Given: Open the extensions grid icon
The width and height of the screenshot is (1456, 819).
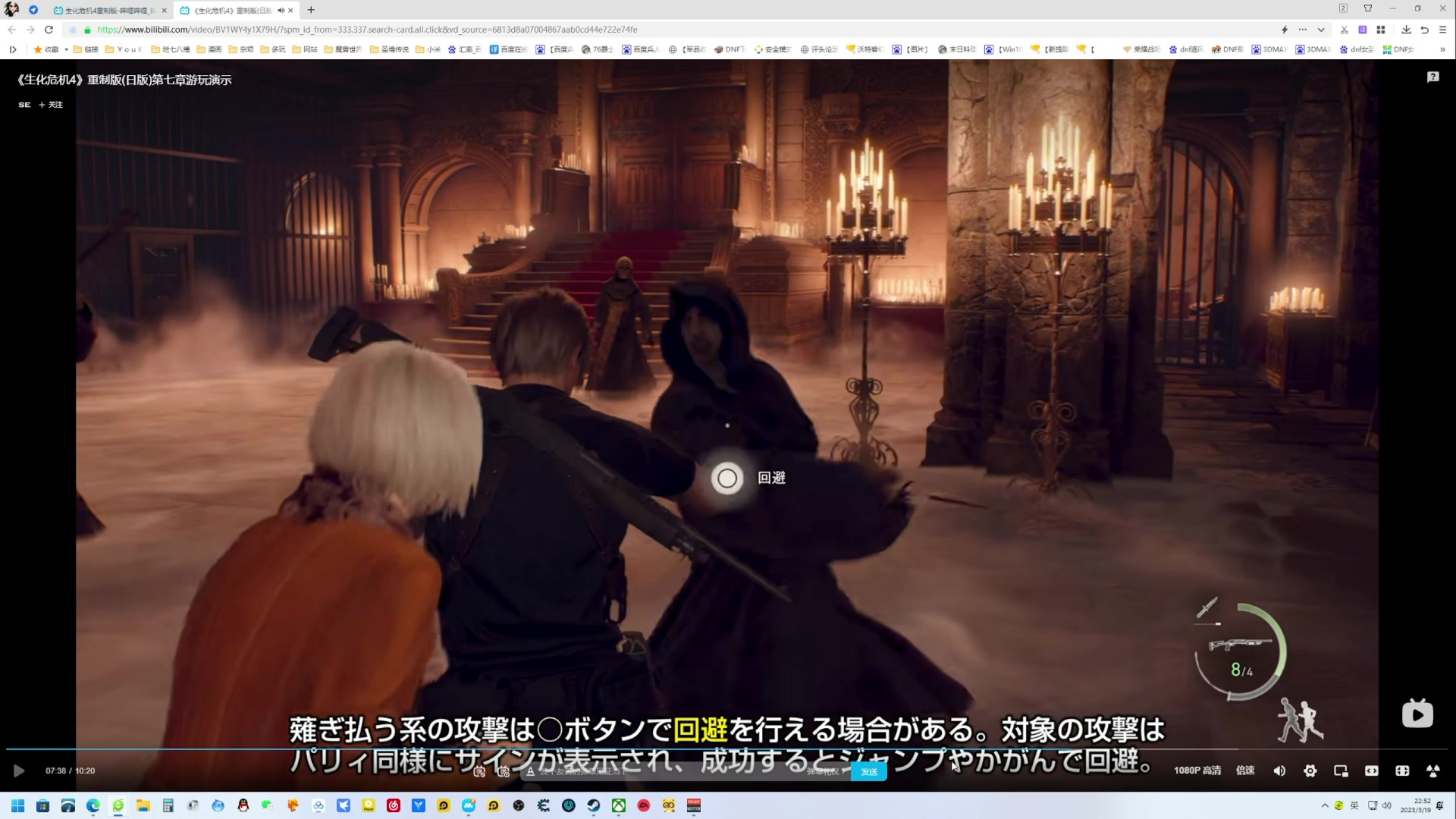Looking at the screenshot, I should (1381, 30).
